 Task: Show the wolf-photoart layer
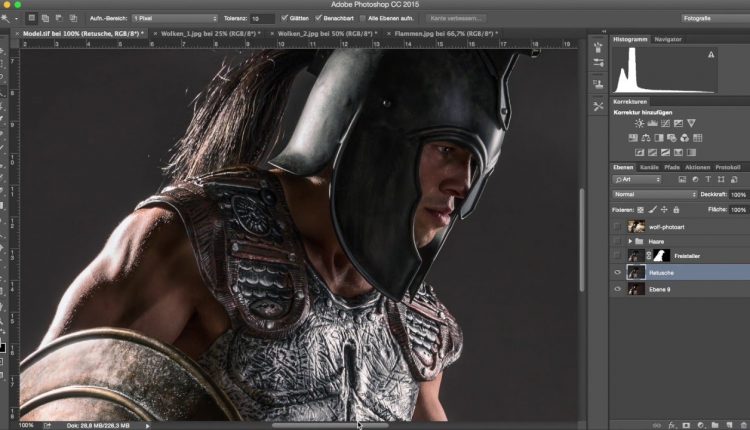(618, 227)
